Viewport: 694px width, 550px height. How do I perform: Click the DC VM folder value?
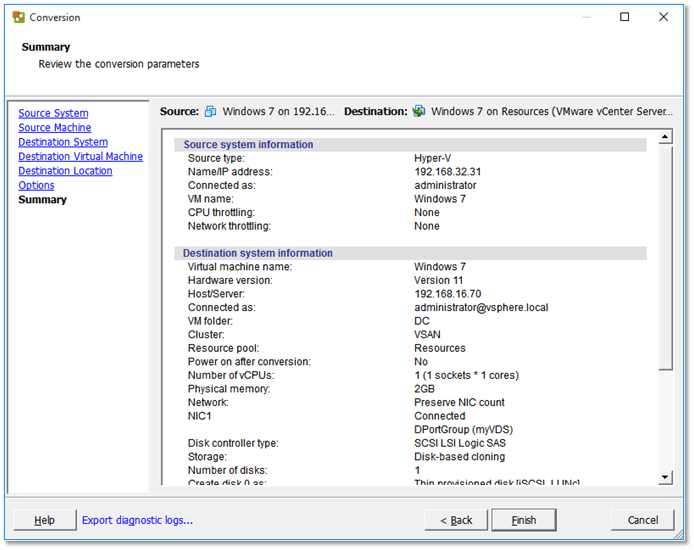(x=422, y=321)
